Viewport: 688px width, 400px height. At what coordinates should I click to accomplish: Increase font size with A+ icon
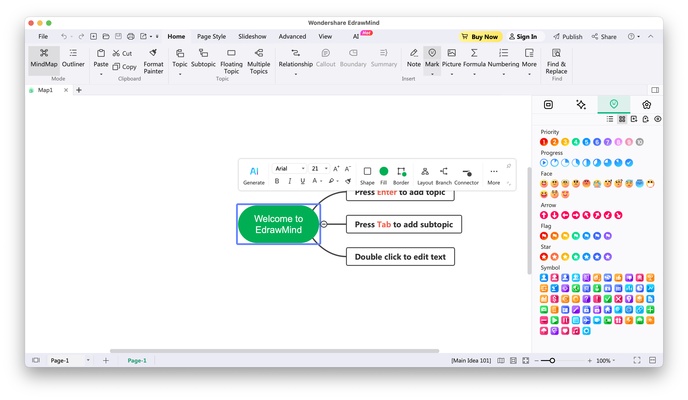(x=336, y=168)
